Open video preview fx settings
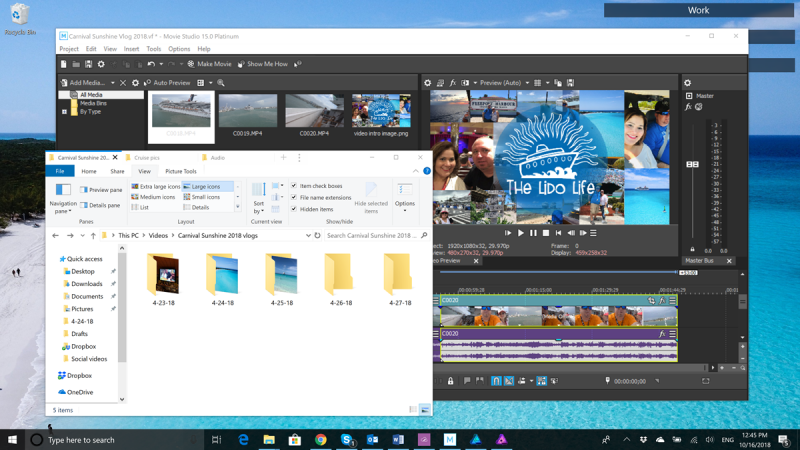 [x=453, y=82]
